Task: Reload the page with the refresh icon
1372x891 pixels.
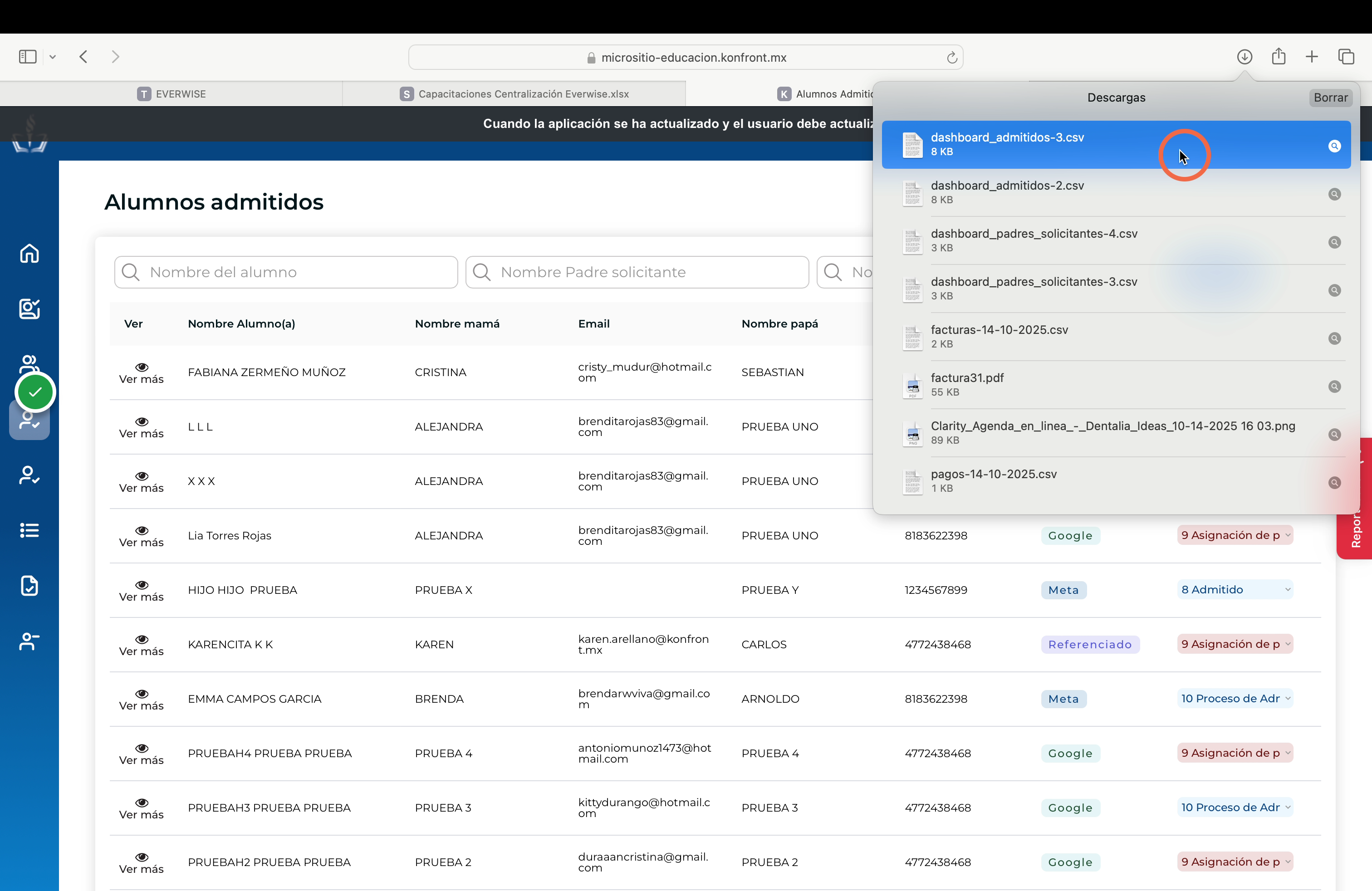Action: pyautogui.click(x=952, y=58)
